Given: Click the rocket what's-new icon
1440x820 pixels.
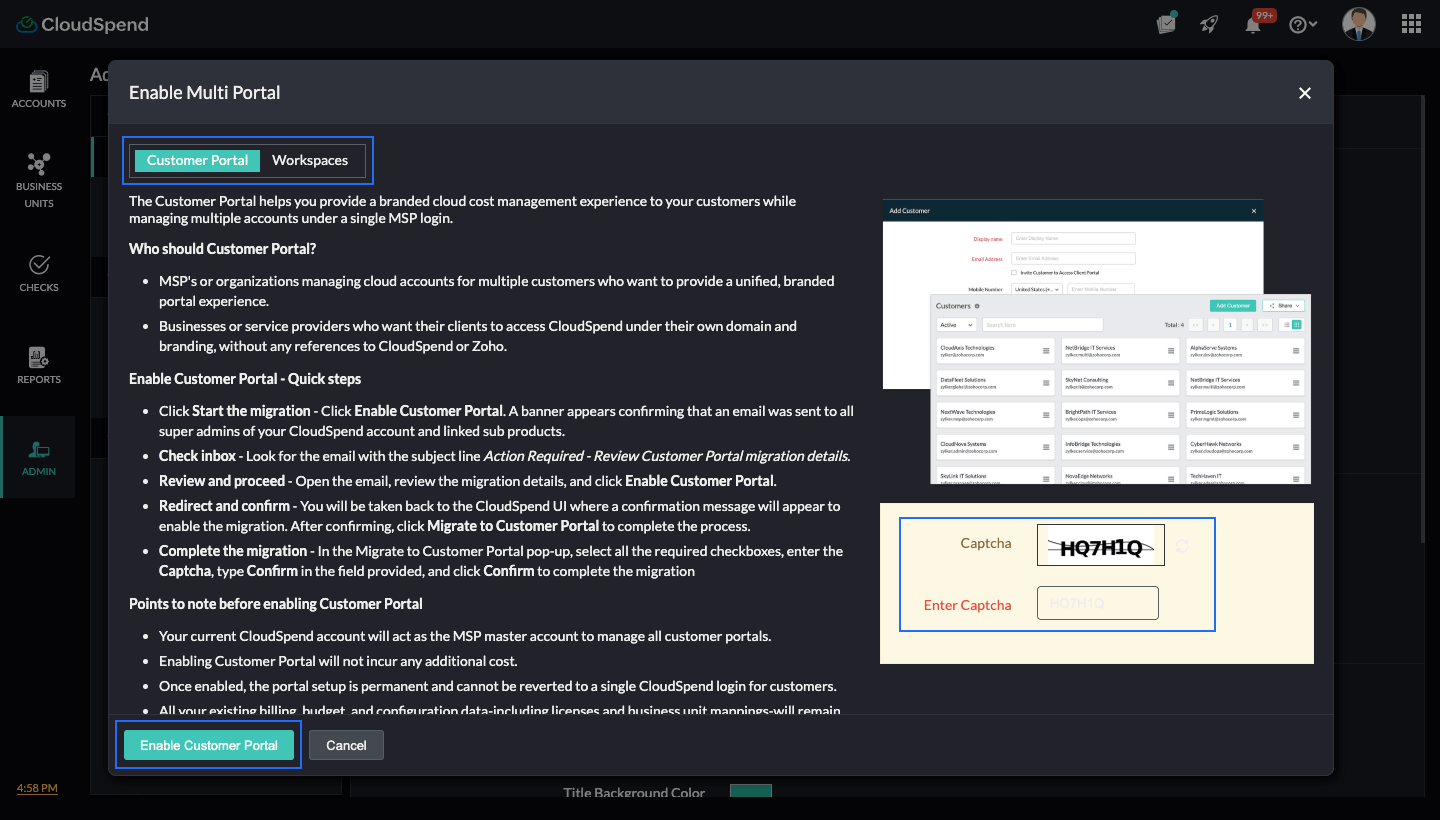Looking at the screenshot, I should click(x=1209, y=23).
